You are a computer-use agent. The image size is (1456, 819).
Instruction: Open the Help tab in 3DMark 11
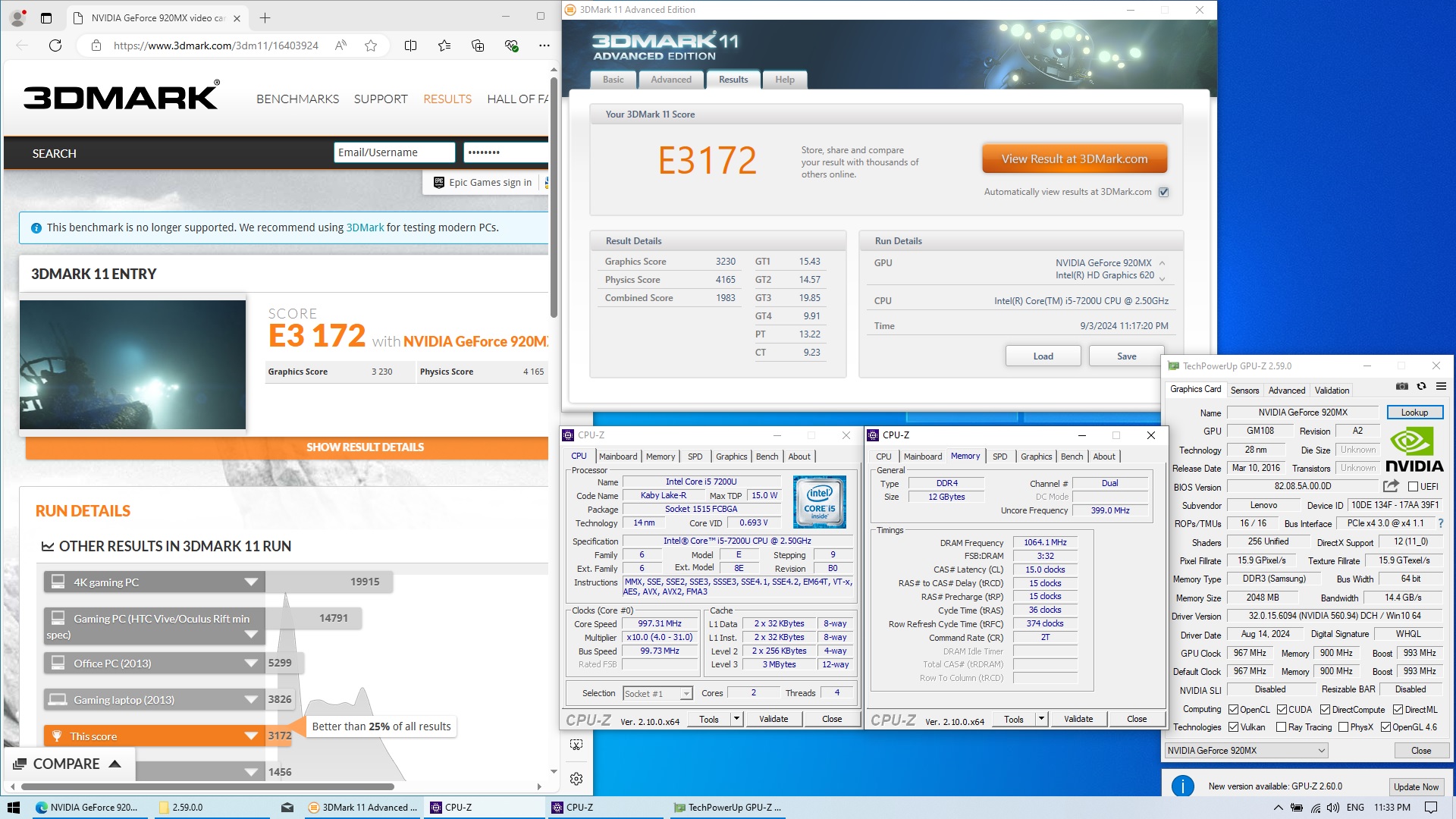[785, 80]
